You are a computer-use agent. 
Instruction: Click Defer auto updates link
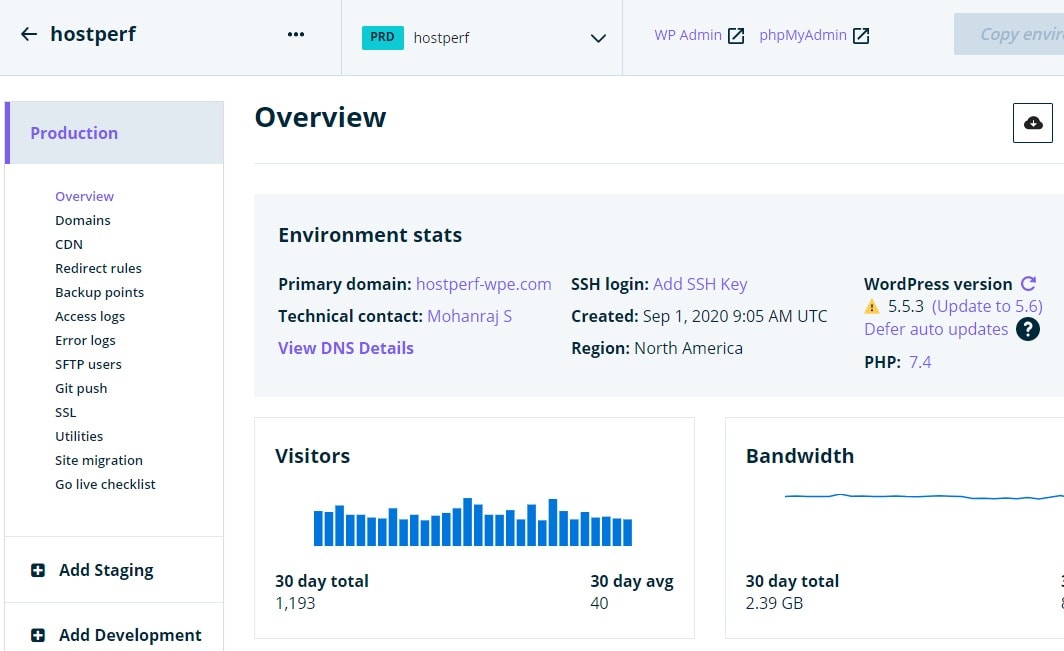[936, 329]
